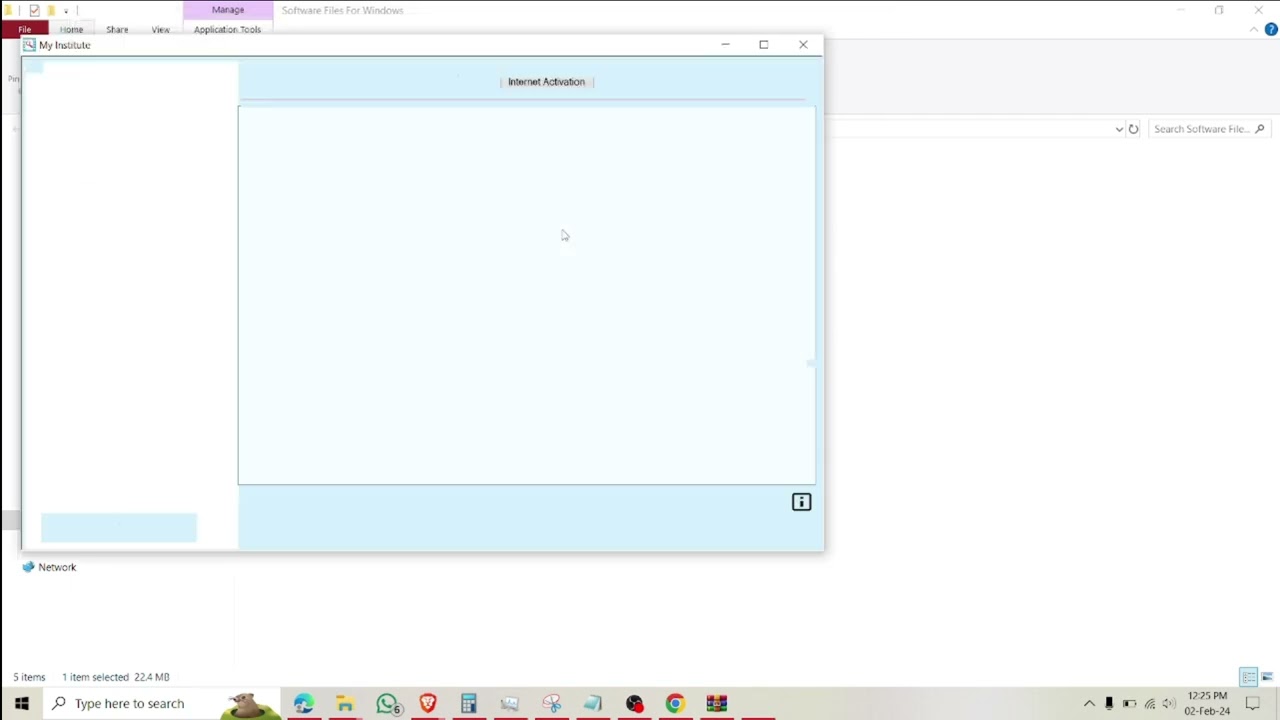
Task: Collapse the Explorer ribbon chevron
Action: (x=1254, y=29)
